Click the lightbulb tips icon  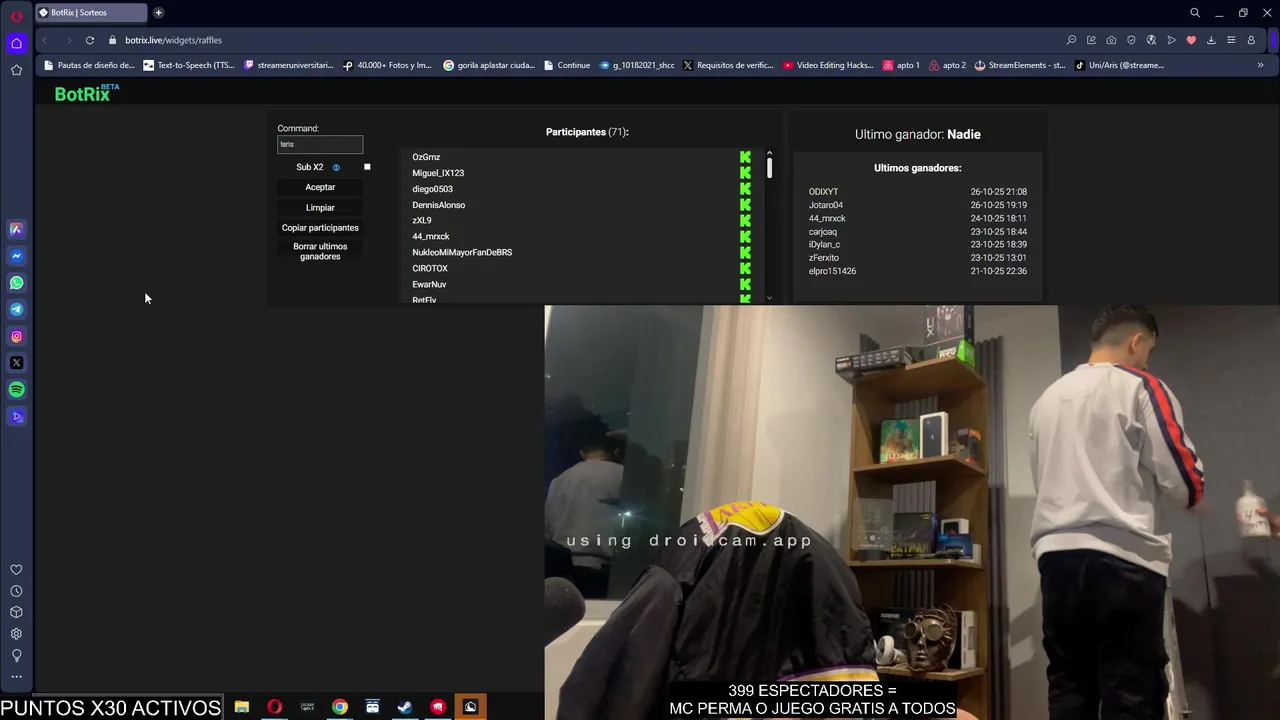tap(16, 656)
